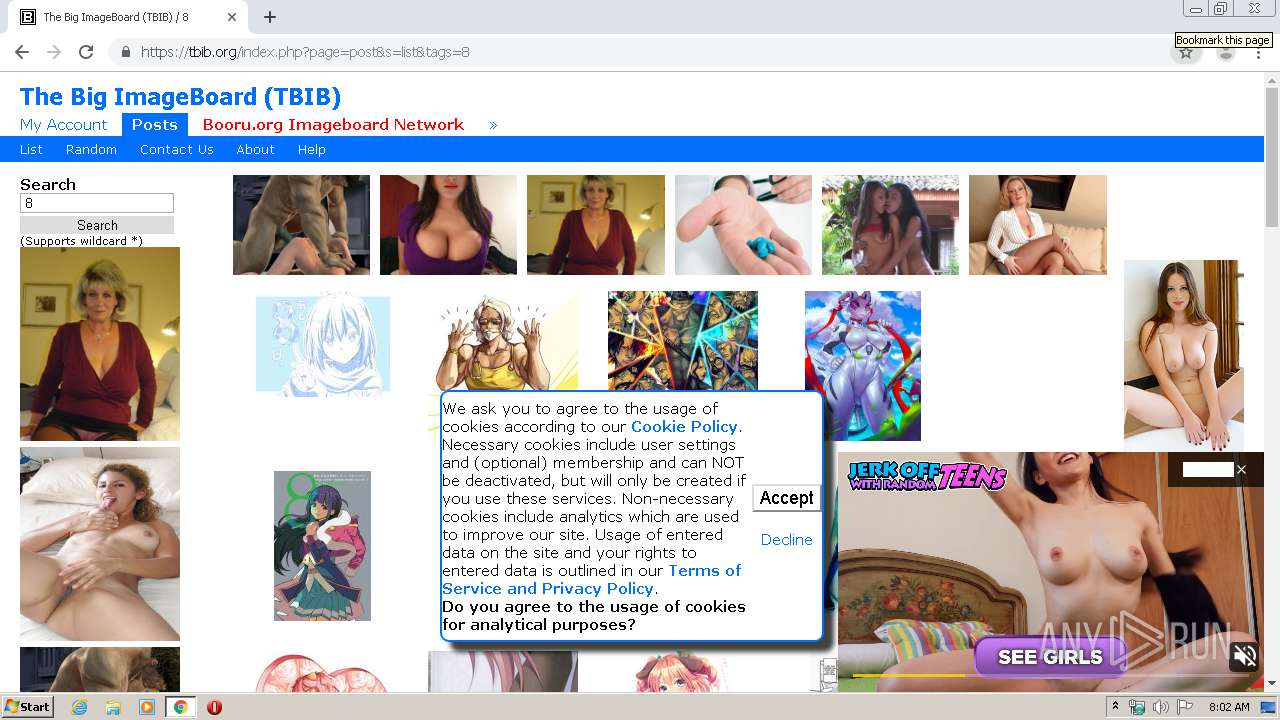Open The Big ImageBoard (TBIB) title link

click(180, 97)
